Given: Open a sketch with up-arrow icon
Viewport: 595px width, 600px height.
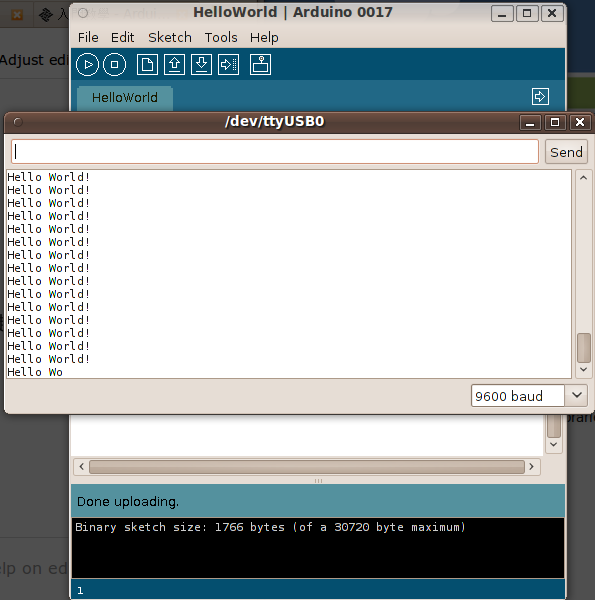Looking at the screenshot, I should [174, 64].
